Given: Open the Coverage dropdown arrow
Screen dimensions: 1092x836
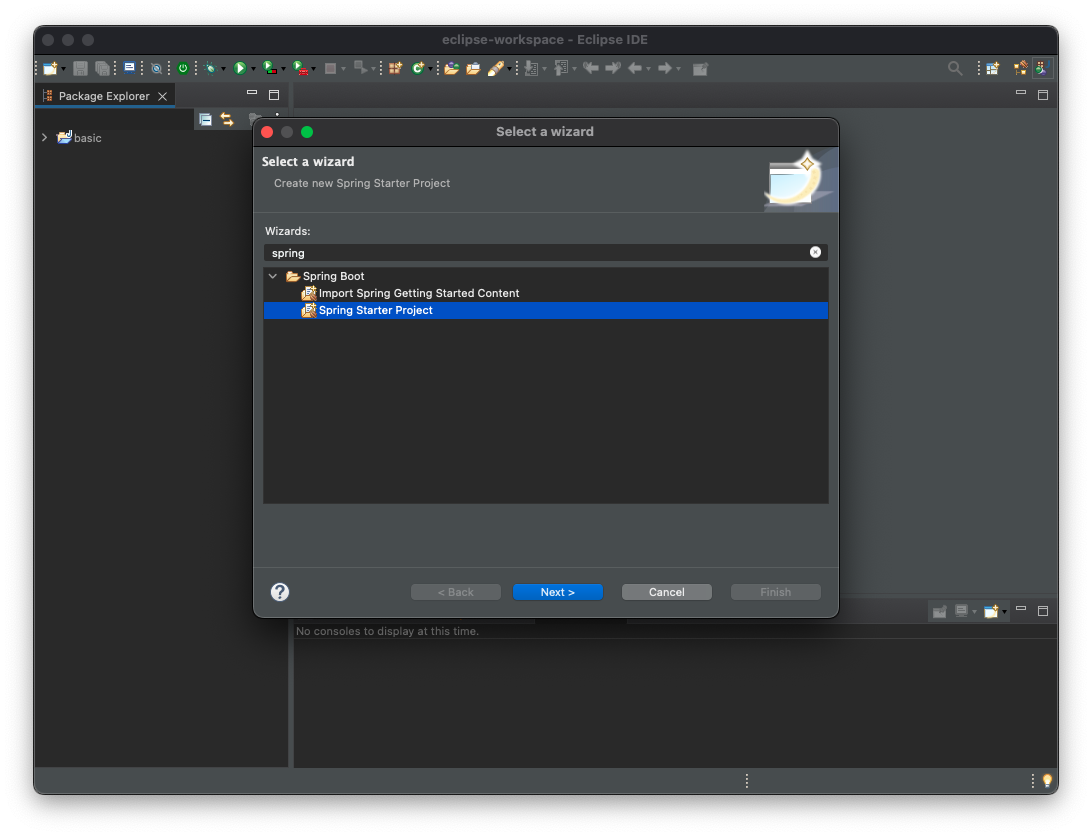Looking at the screenshot, I should (x=283, y=69).
